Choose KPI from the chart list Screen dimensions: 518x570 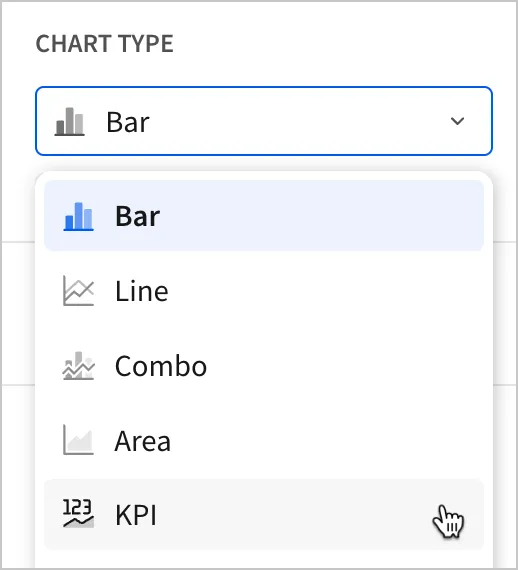coord(264,514)
